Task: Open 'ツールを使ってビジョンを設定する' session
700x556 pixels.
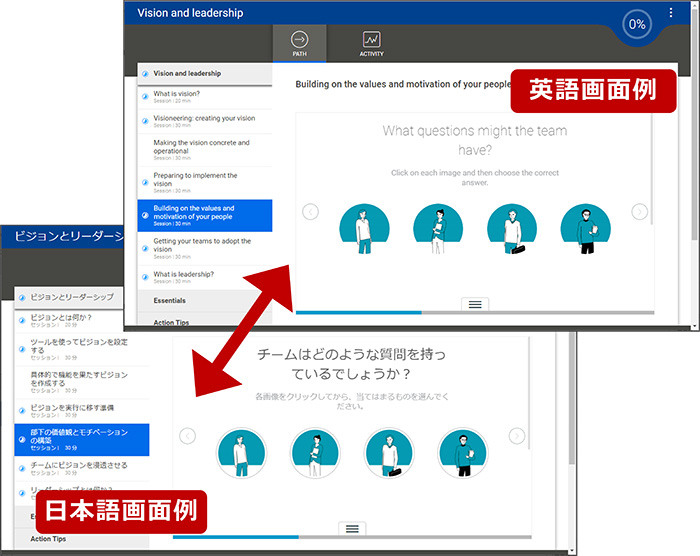Action: coord(82,350)
